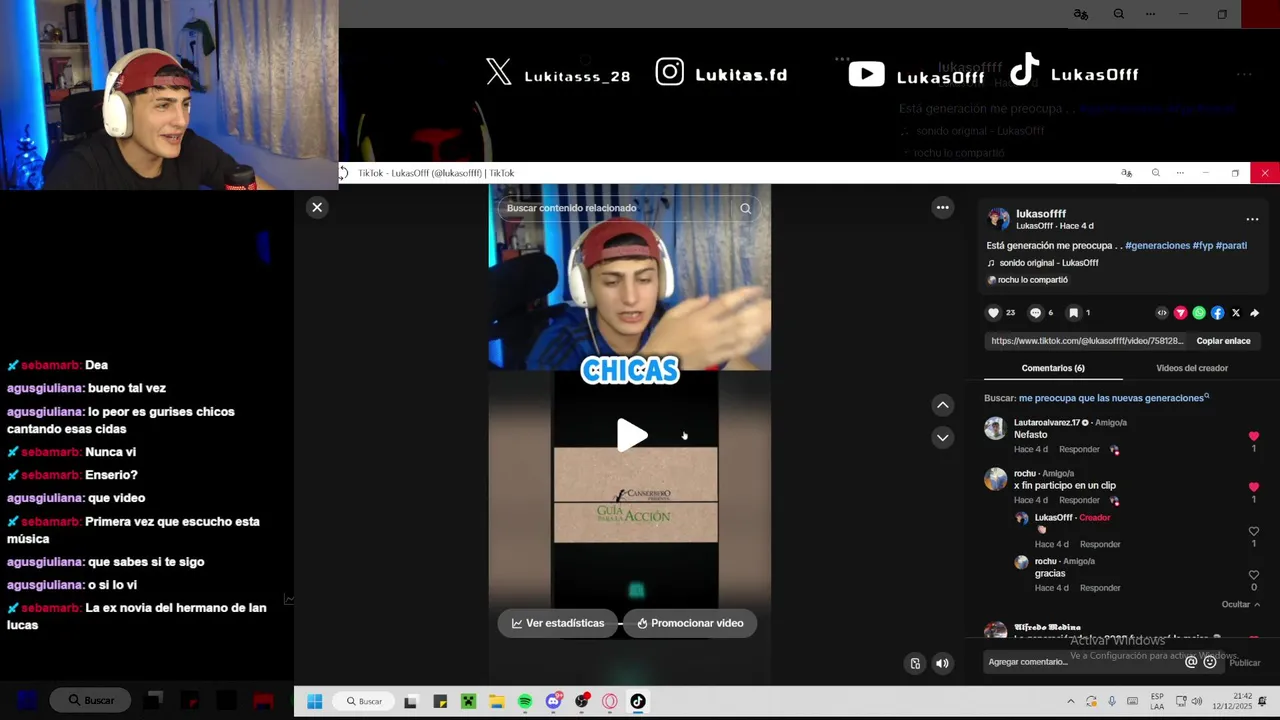This screenshot has width=1280, height=720.
Task: Close the TikTok video viewer with X
Action: click(317, 207)
